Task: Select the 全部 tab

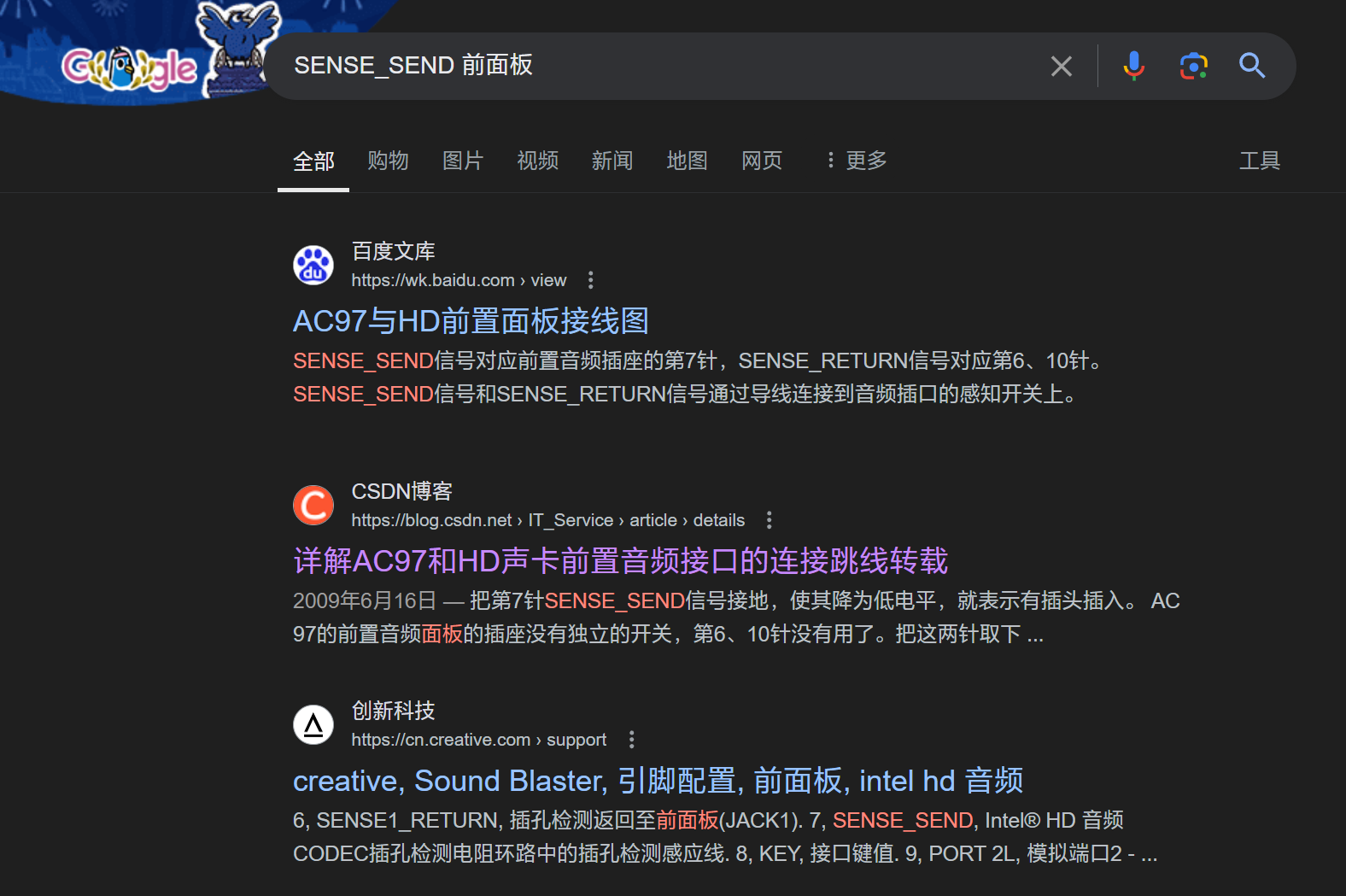Action: 313,161
